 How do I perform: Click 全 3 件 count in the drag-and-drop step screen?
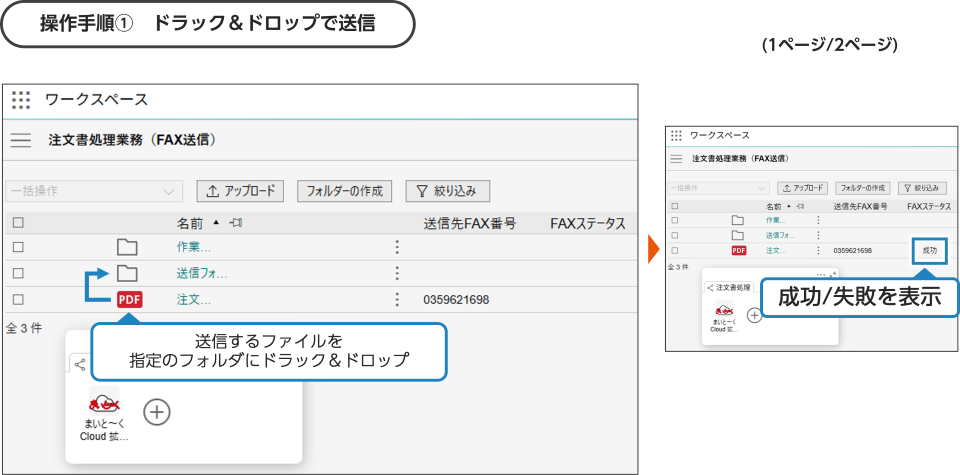[x=24, y=327]
